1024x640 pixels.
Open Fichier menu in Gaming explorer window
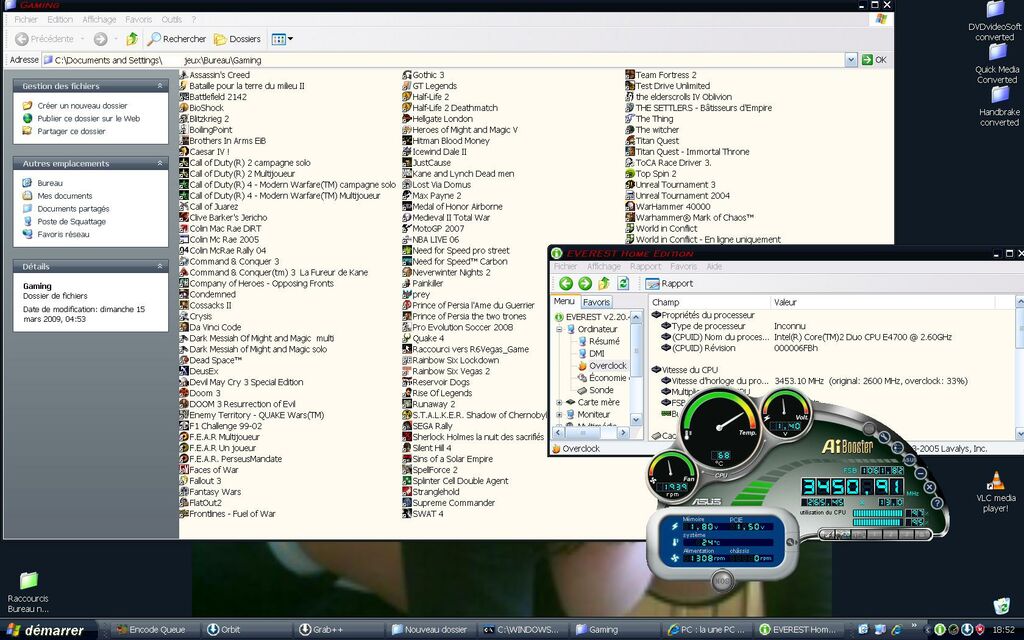(x=26, y=20)
